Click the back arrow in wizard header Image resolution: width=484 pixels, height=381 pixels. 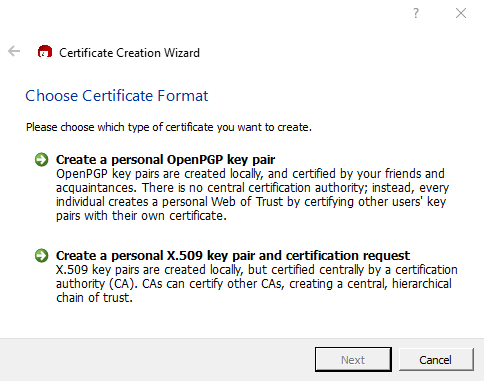[14, 51]
